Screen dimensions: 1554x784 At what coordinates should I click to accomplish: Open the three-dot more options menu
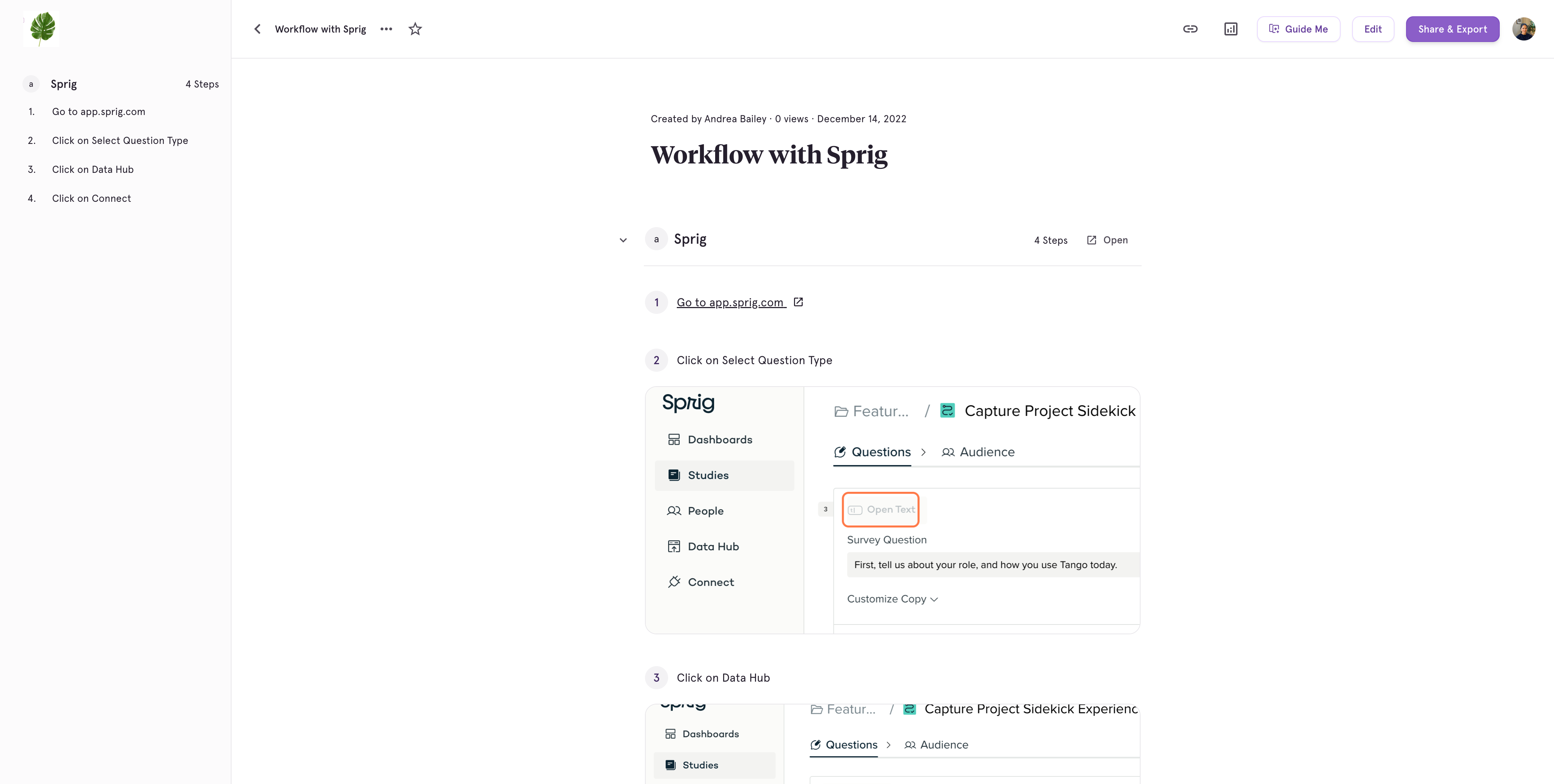click(x=386, y=29)
